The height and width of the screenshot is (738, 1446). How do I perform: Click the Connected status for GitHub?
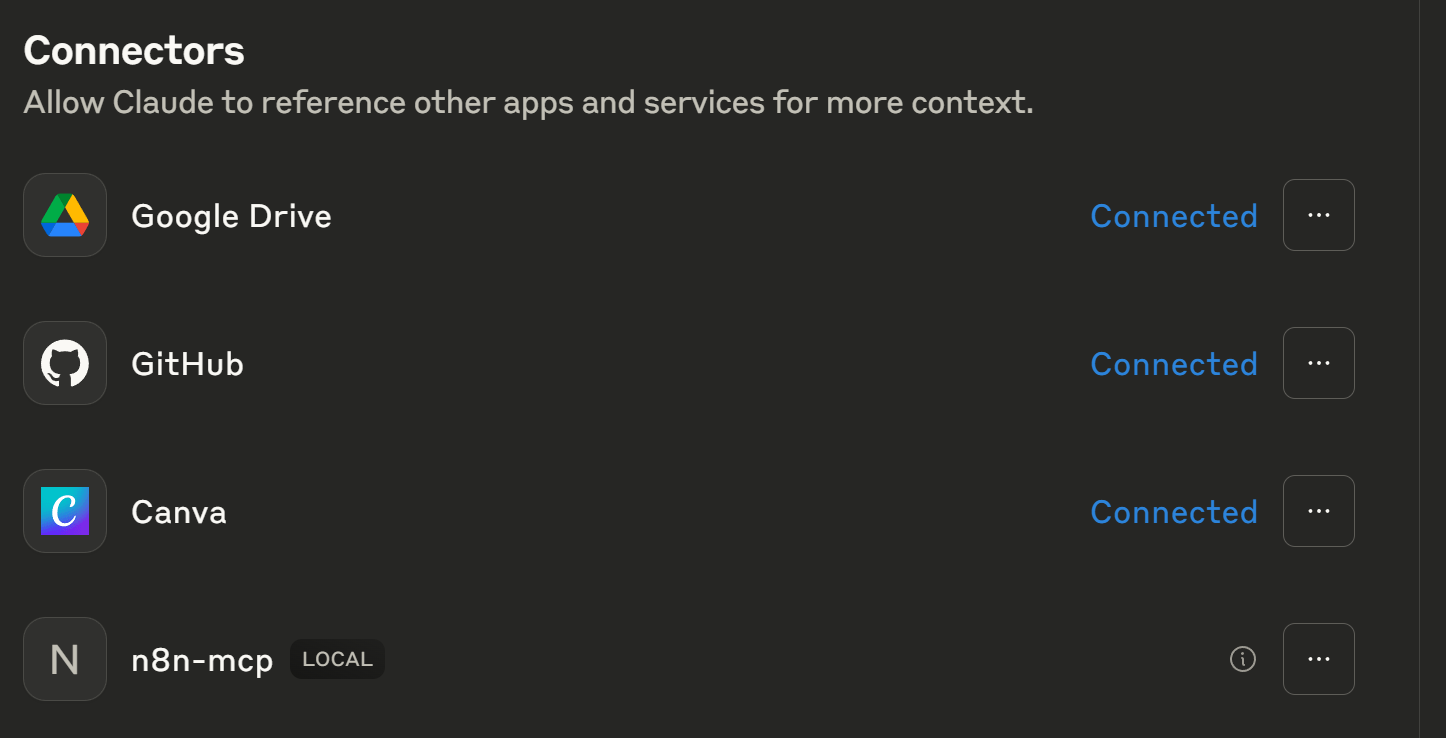[1173, 364]
